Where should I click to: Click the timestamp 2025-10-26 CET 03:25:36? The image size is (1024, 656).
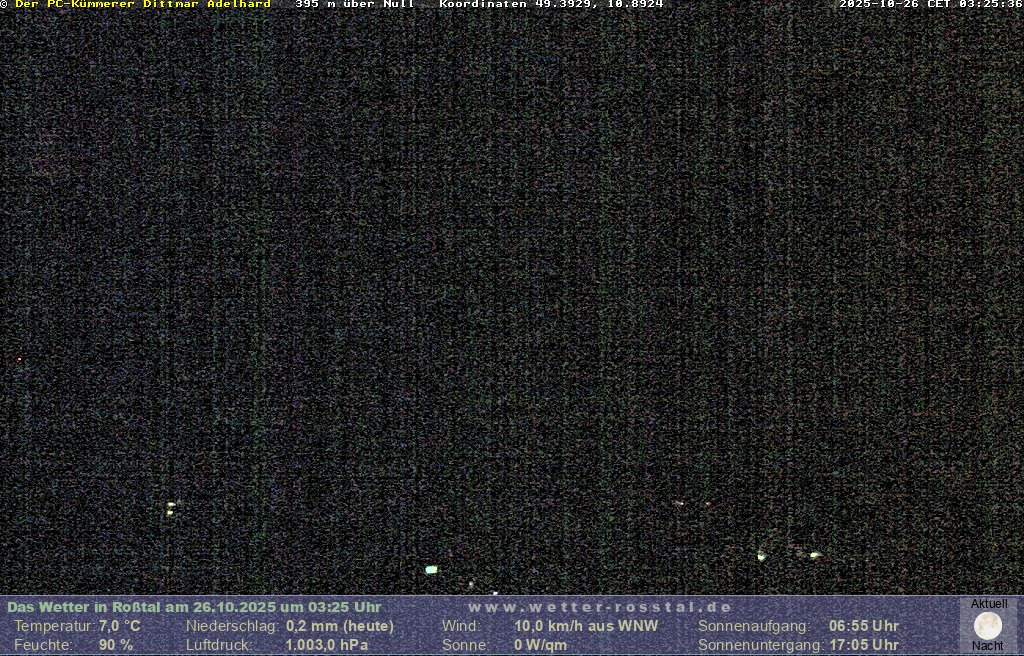(930, 5)
